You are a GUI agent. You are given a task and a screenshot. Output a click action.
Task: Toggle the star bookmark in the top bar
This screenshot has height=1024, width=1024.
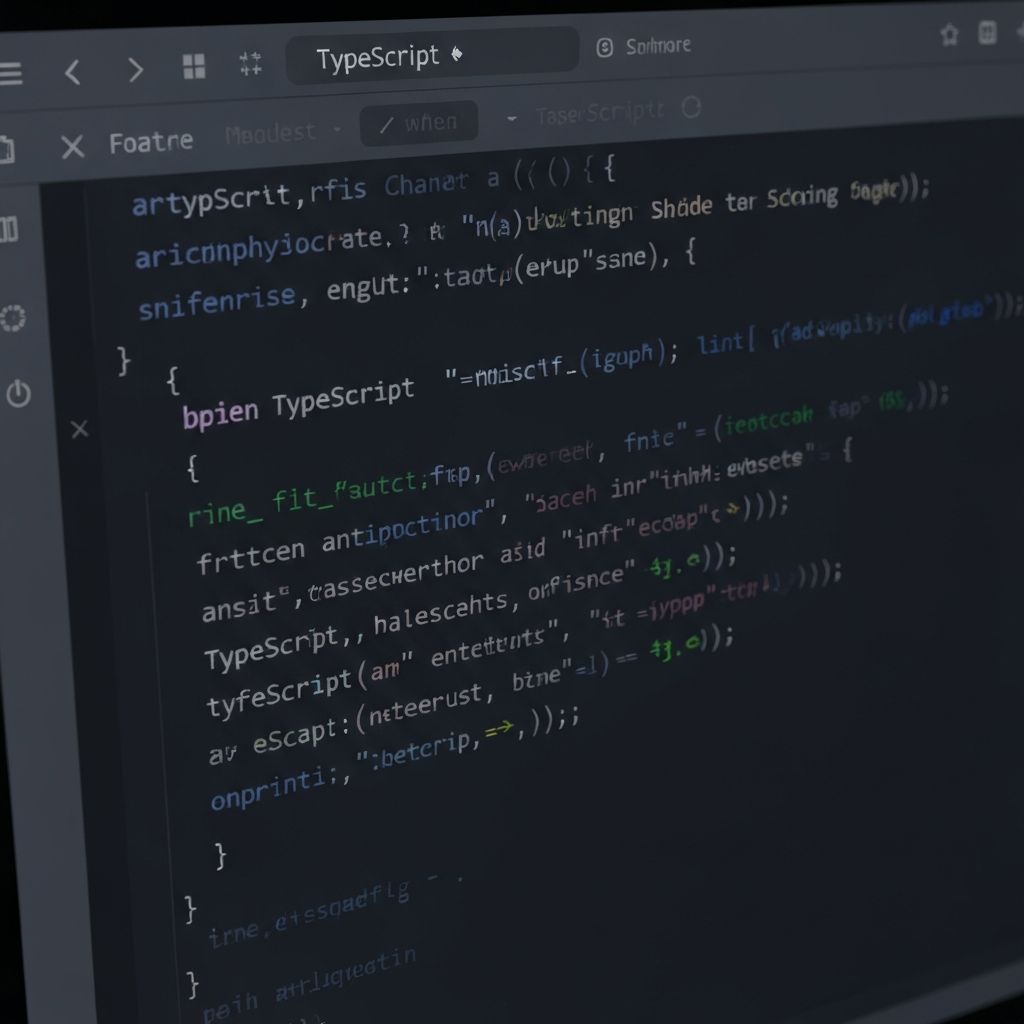(x=948, y=35)
